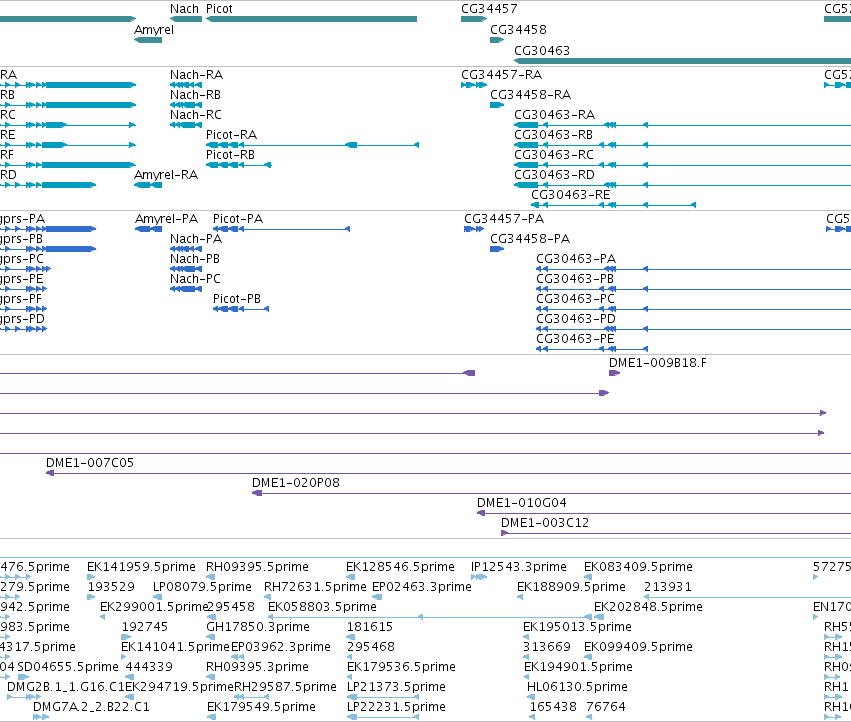Viewport: 851px width, 722px height.
Task: Click EST EP03962.3prime
Action: click(x=237, y=657)
